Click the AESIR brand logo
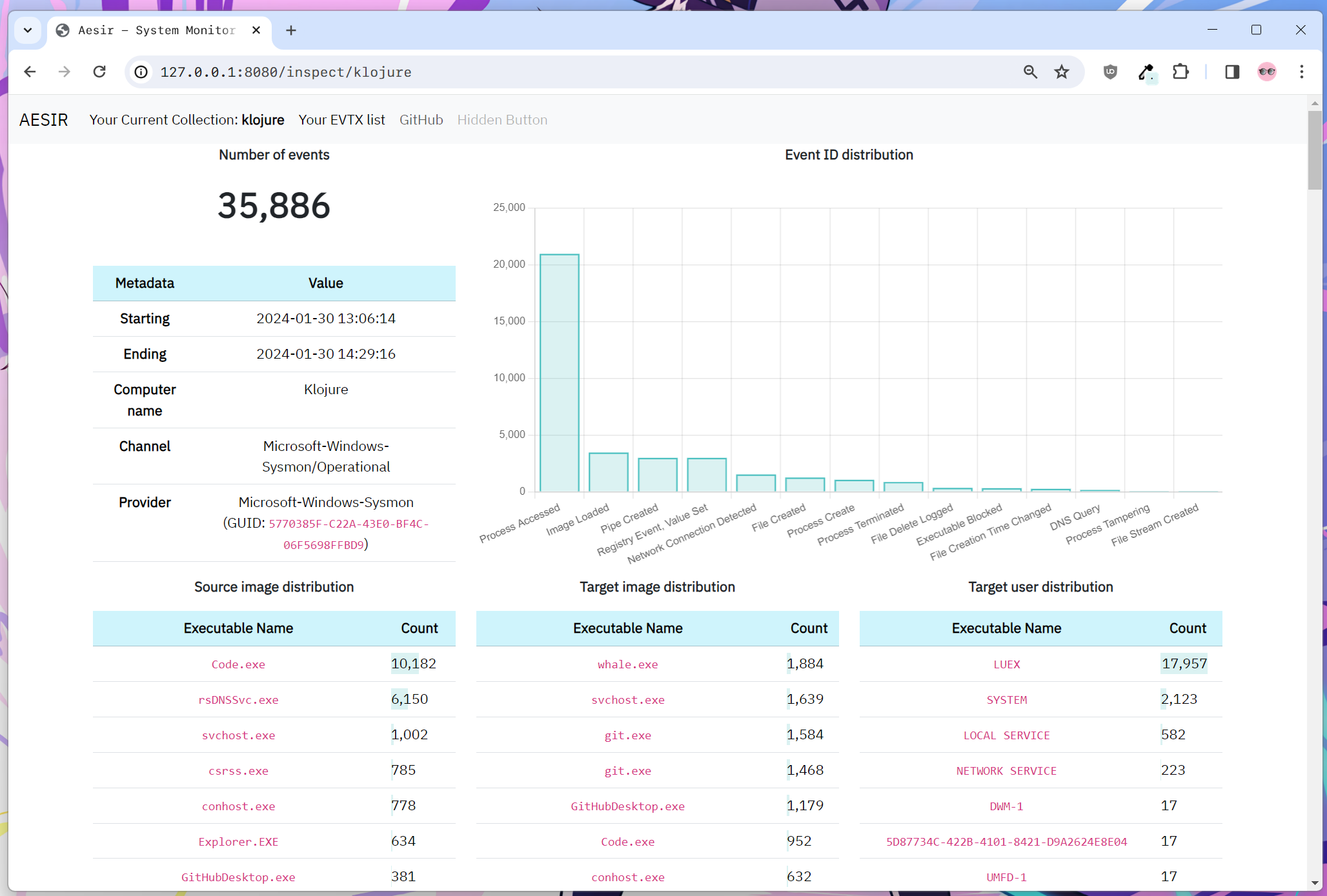The image size is (1327, 896). point(44,120)
